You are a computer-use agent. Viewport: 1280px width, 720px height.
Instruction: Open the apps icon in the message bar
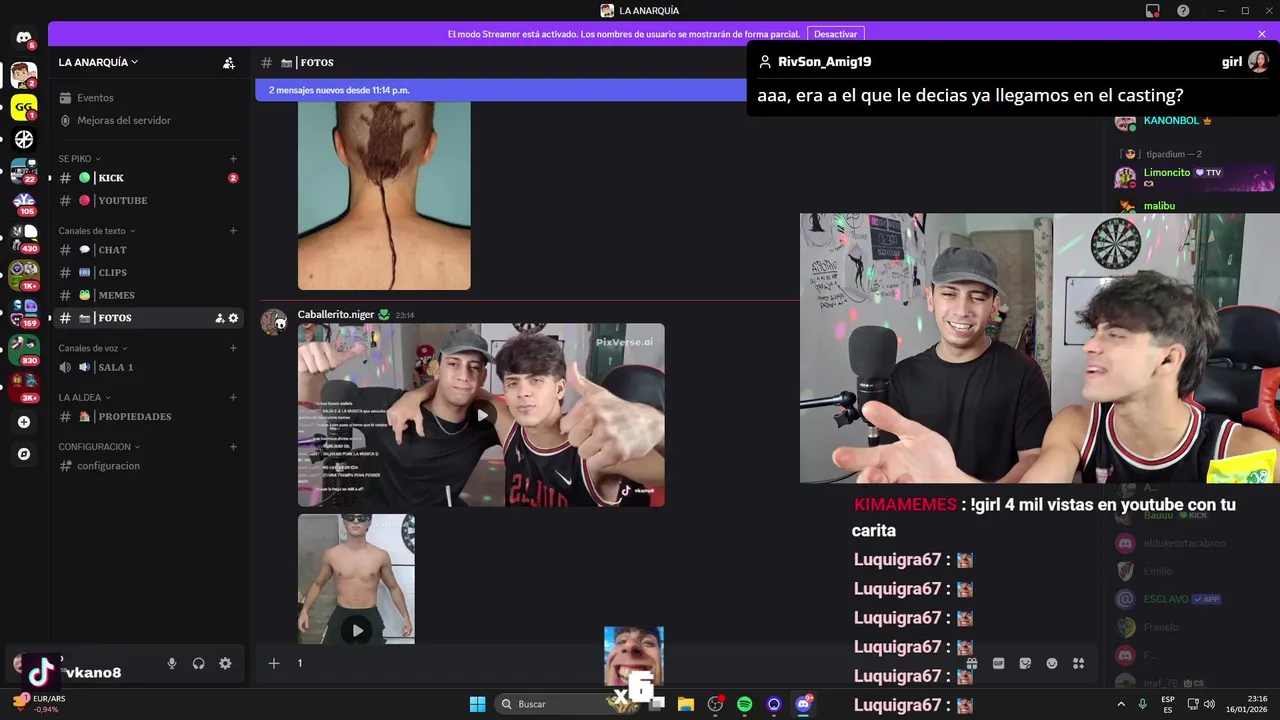click(1078, 663)
